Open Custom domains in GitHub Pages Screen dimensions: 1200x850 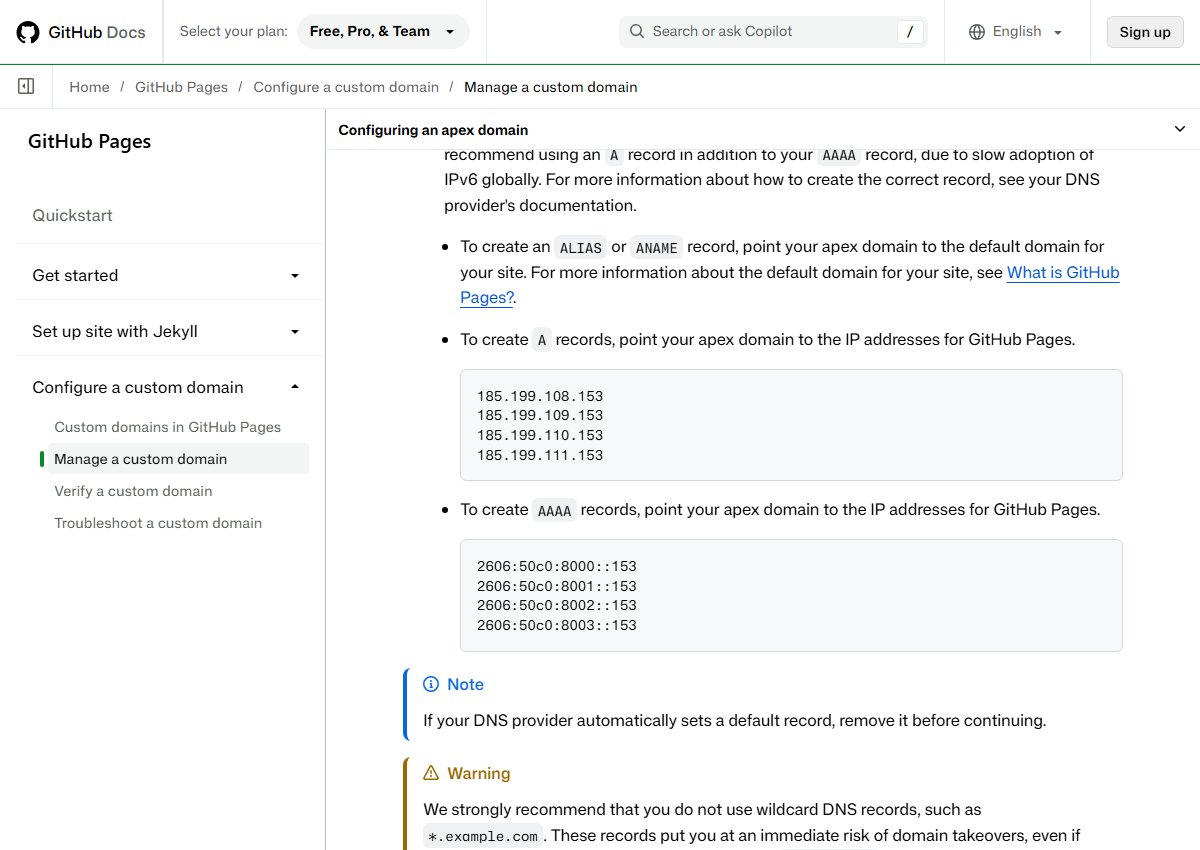[x=168, y=427]
